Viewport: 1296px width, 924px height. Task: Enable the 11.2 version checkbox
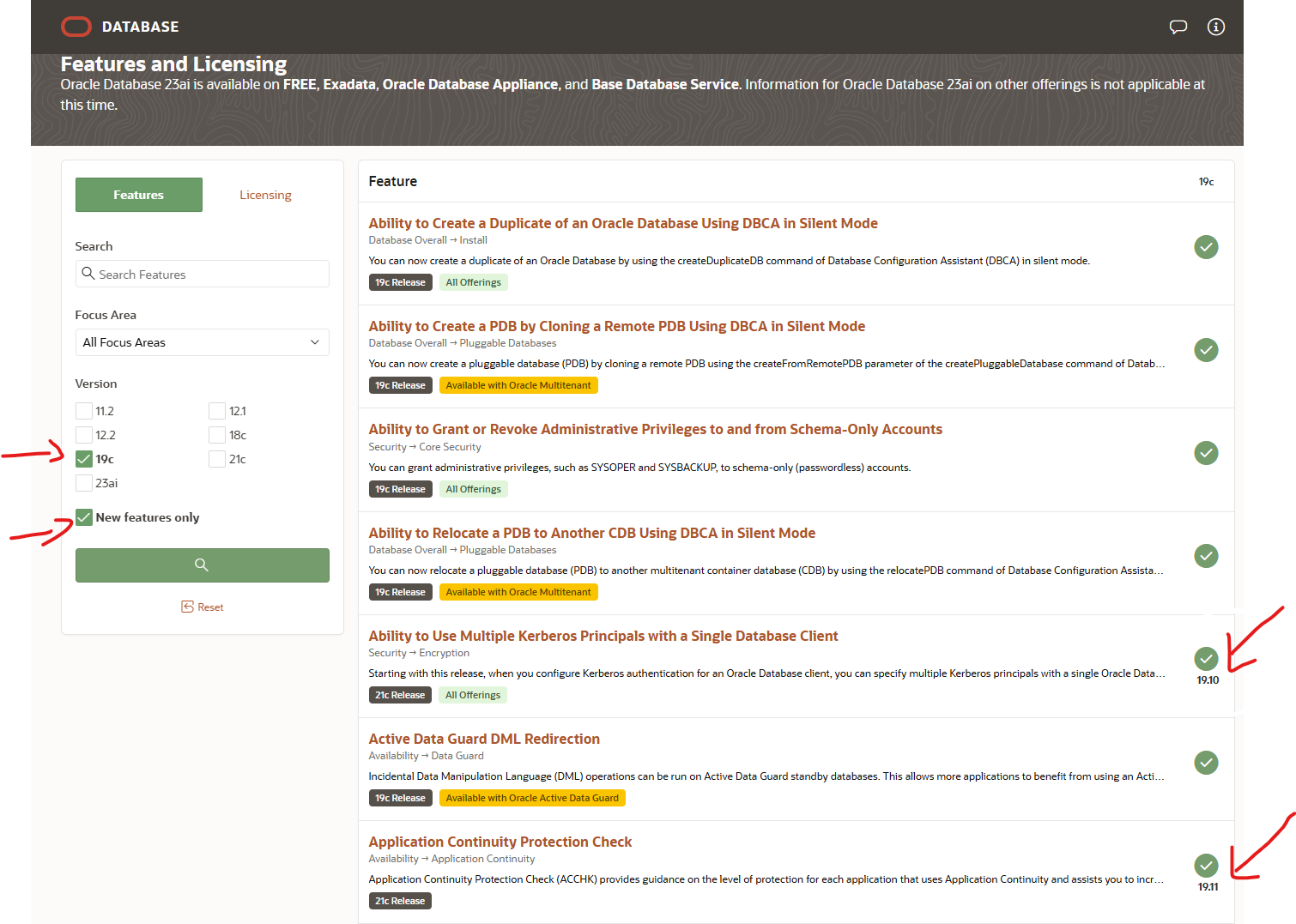click(84, 411)
